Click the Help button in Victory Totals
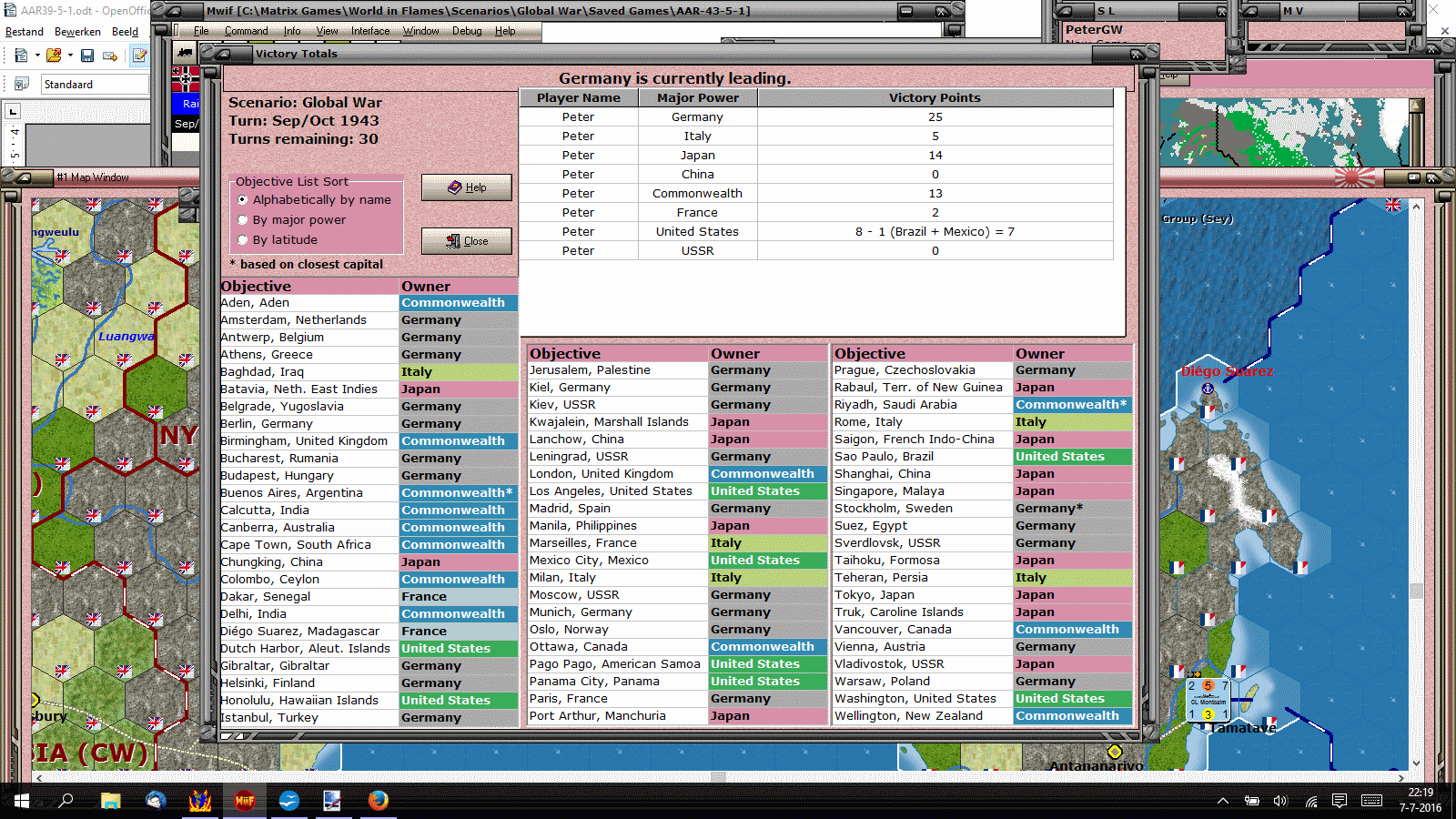 click(x=467, y=187)
